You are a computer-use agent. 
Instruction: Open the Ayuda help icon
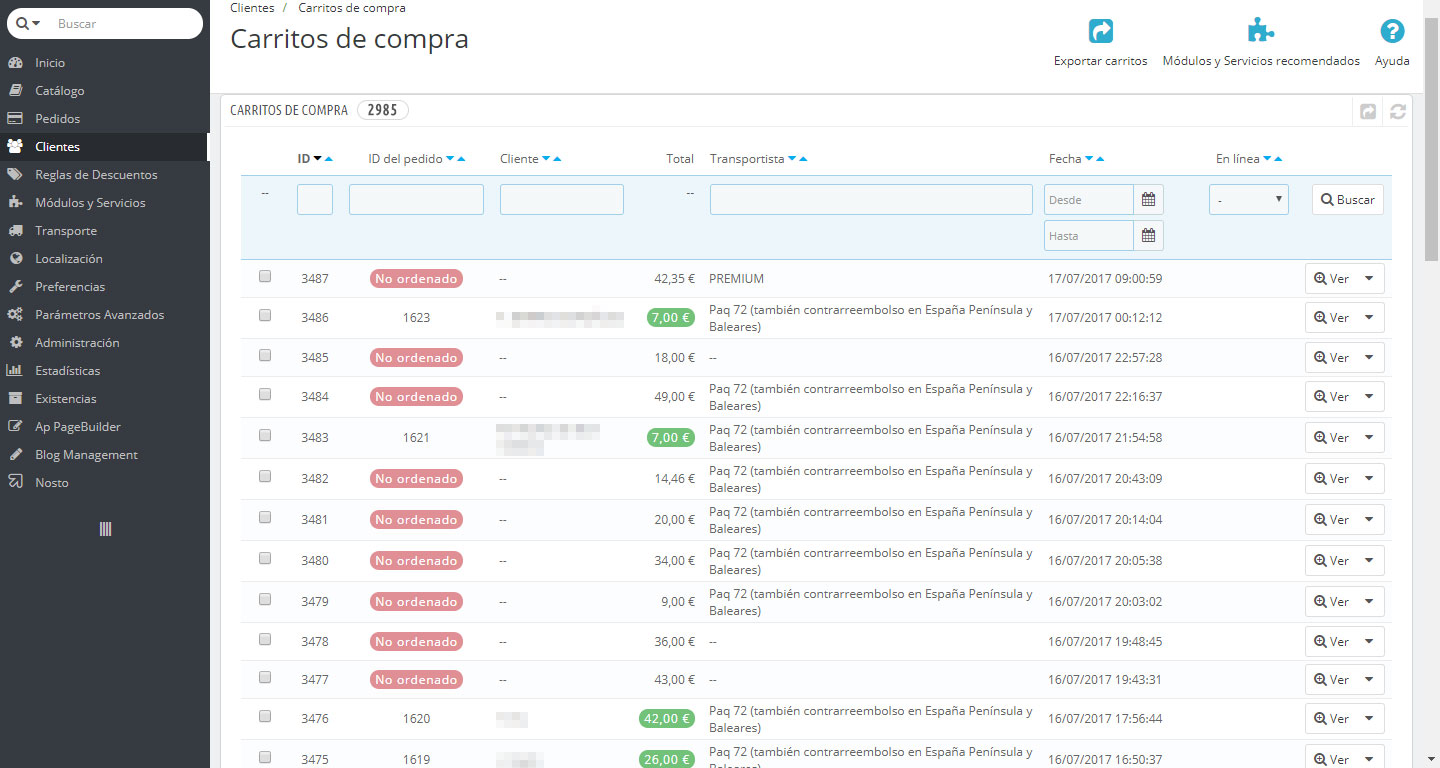coord(1392,31)
